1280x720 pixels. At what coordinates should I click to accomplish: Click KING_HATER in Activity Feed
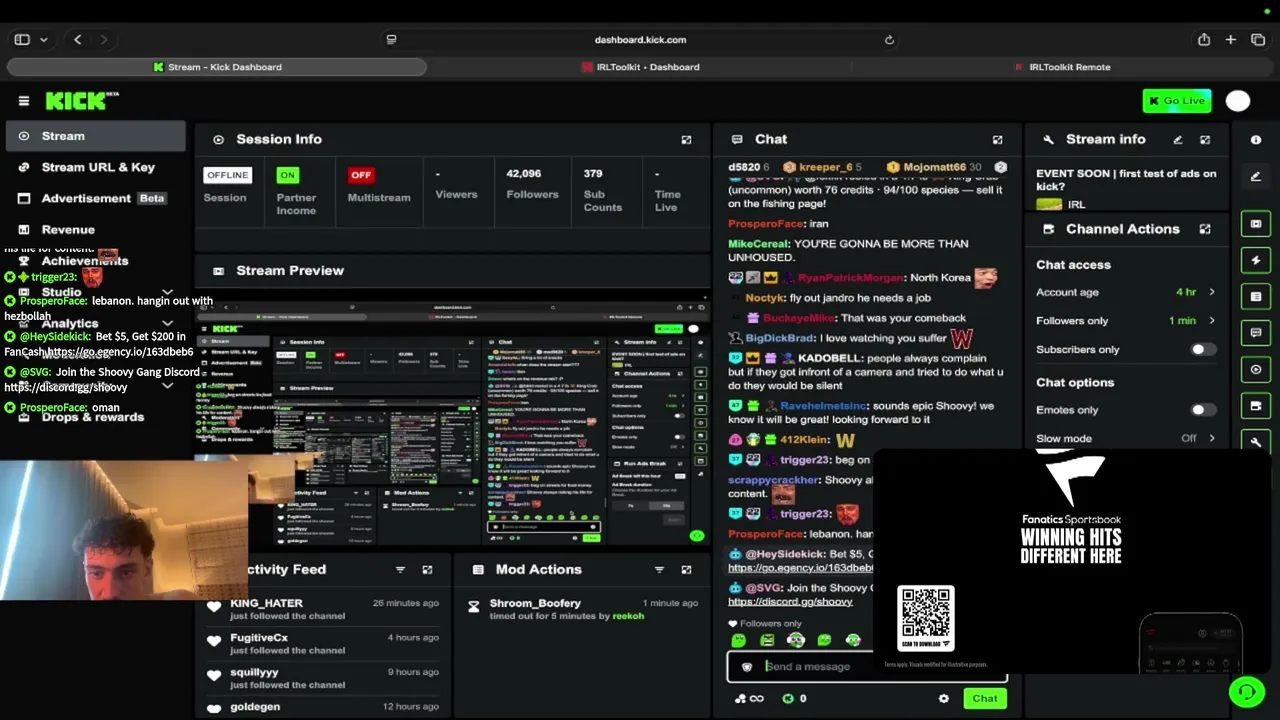coord(266,603)
